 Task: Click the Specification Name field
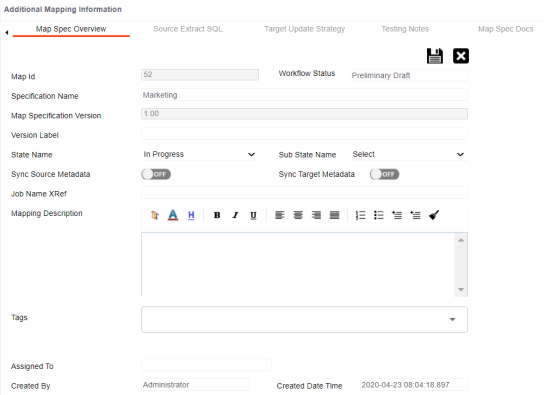(x=304, y=95)
